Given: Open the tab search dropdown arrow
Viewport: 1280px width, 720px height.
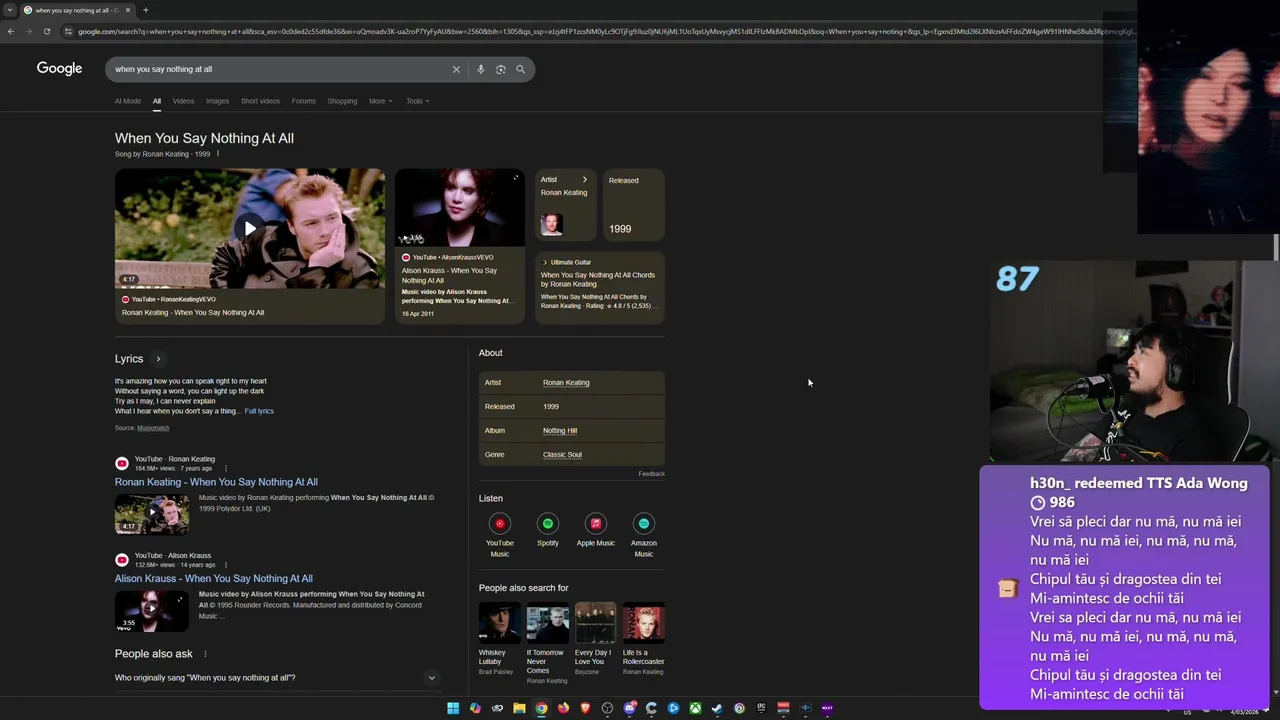Looking at the screenshot, I should [10, 10].
